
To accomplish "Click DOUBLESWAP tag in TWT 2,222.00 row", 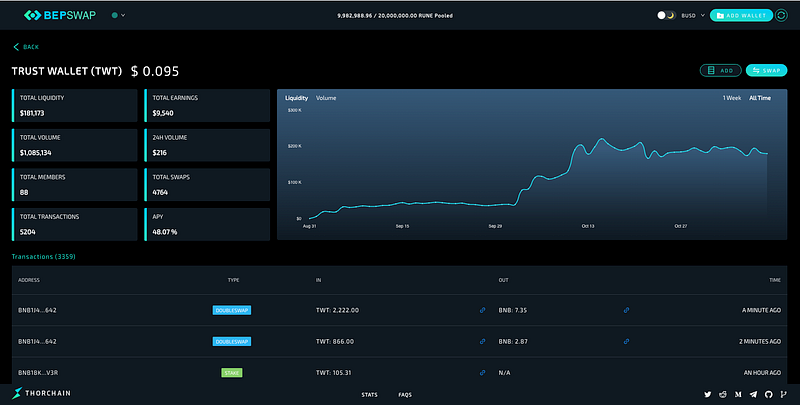I will tap(232, 310).
